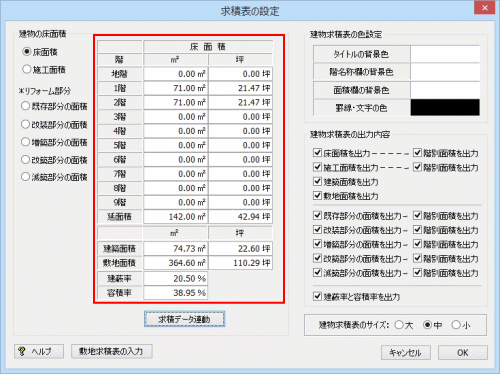This screenshot has width=500, height=374.
Task: Disable 建蔽率と容積率を出力 checkbox
Action: click(x=317, y=296)
